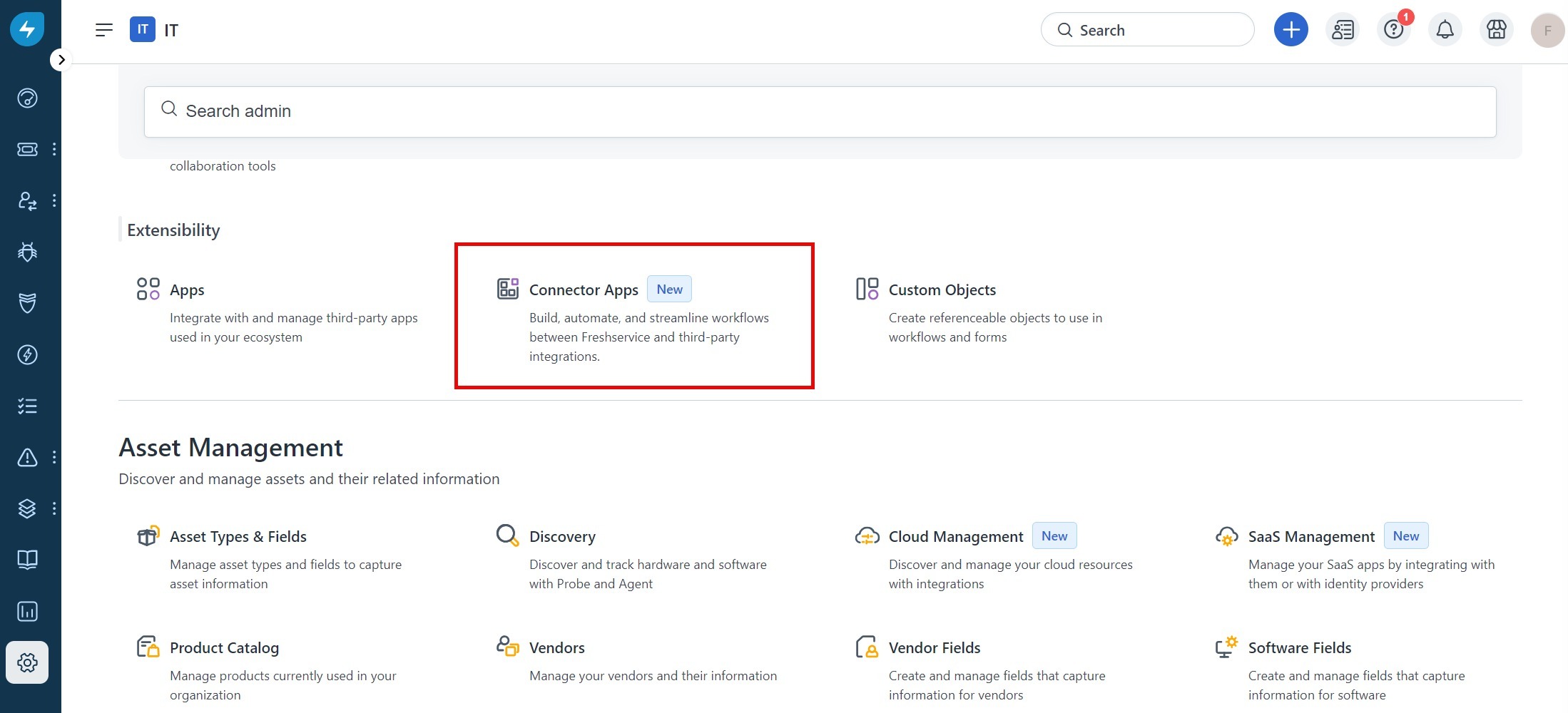This screenshot has height=713, width=1568.
Task: Open Product Catalog
Action: pyautogui.click(x=224, y=648)
